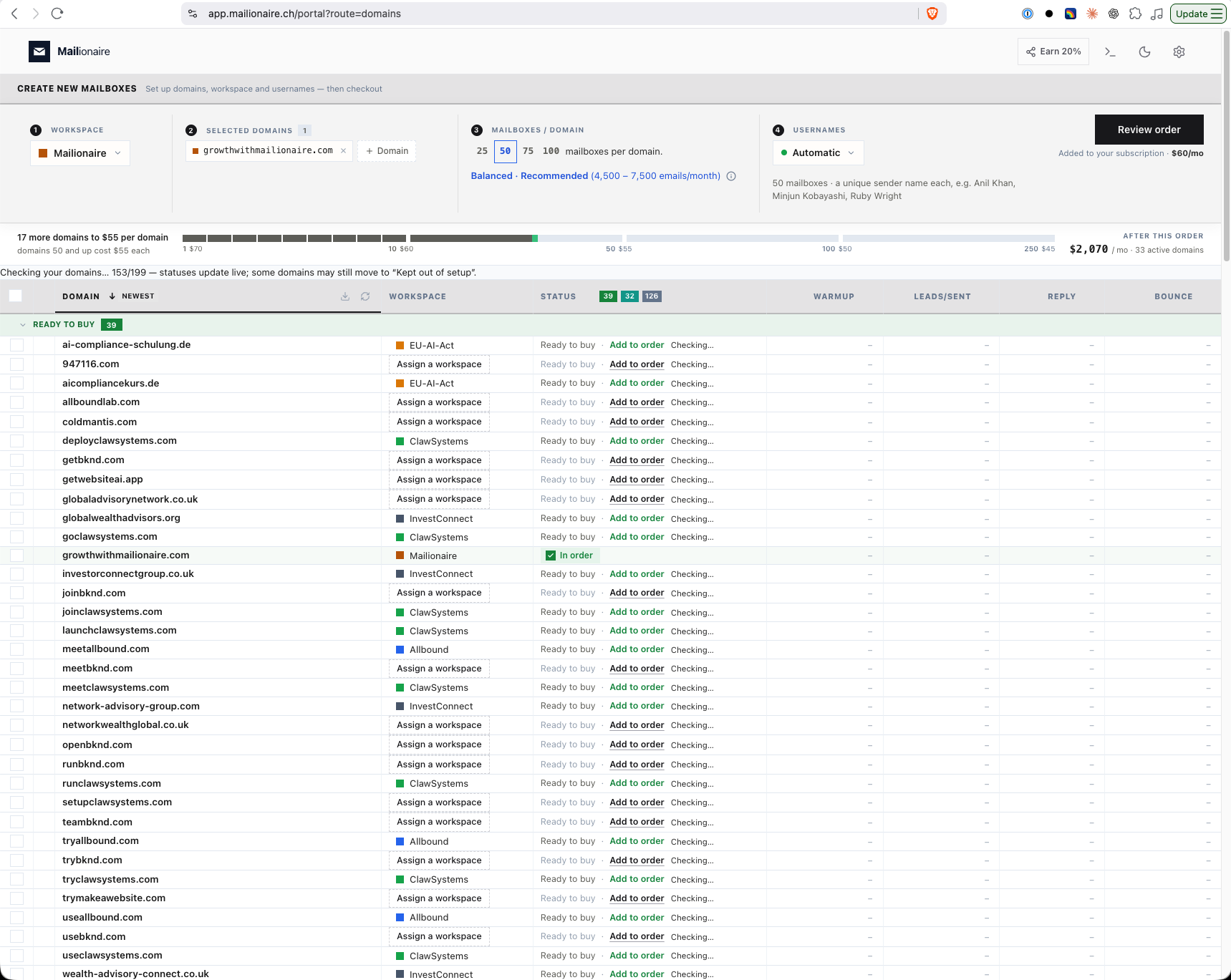Open the Automatic usernames dropdown
Screen dimensions: 1231x980
[x=818, y=153]
